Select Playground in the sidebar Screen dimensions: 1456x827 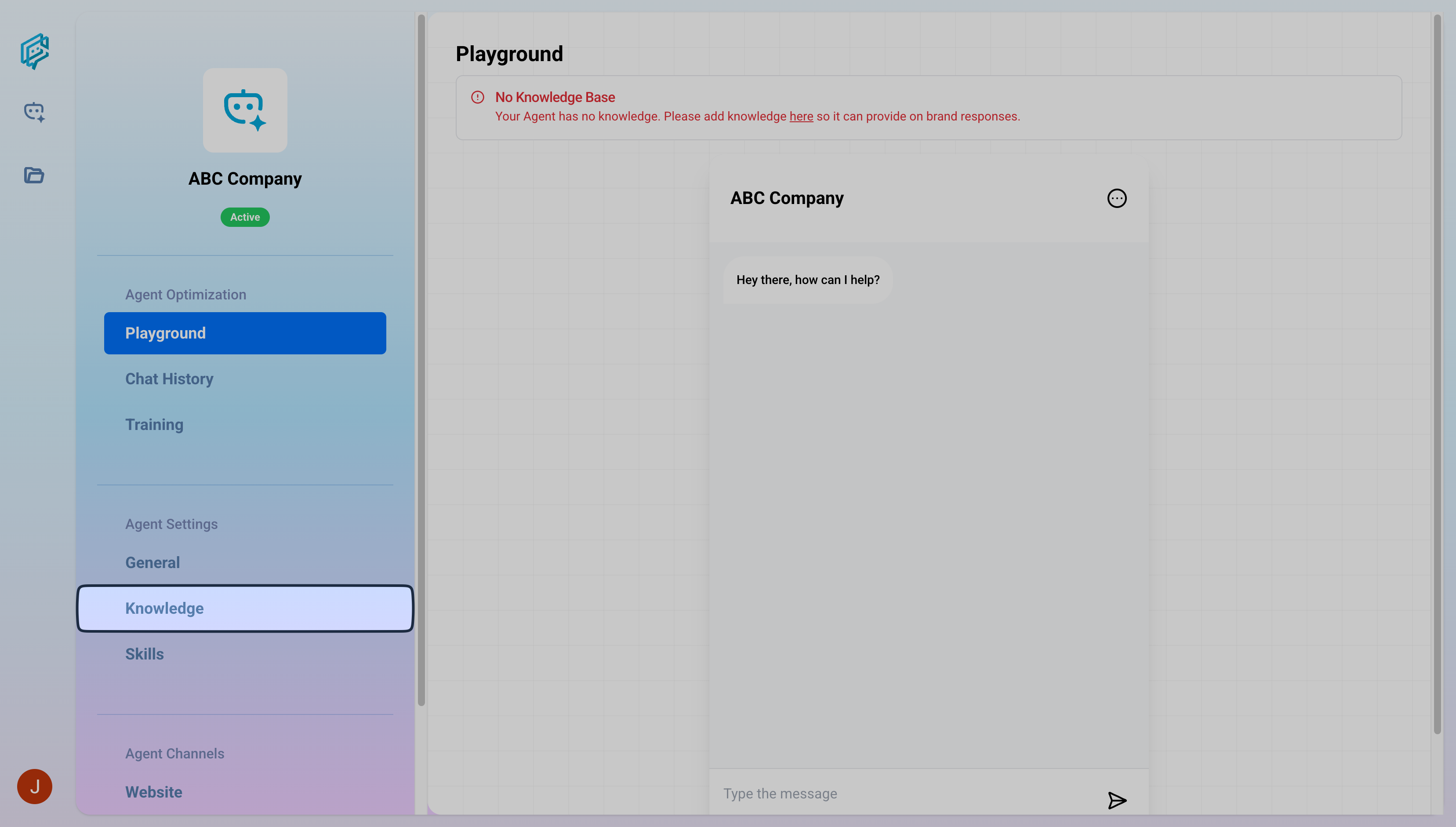[x=245, y=333]
